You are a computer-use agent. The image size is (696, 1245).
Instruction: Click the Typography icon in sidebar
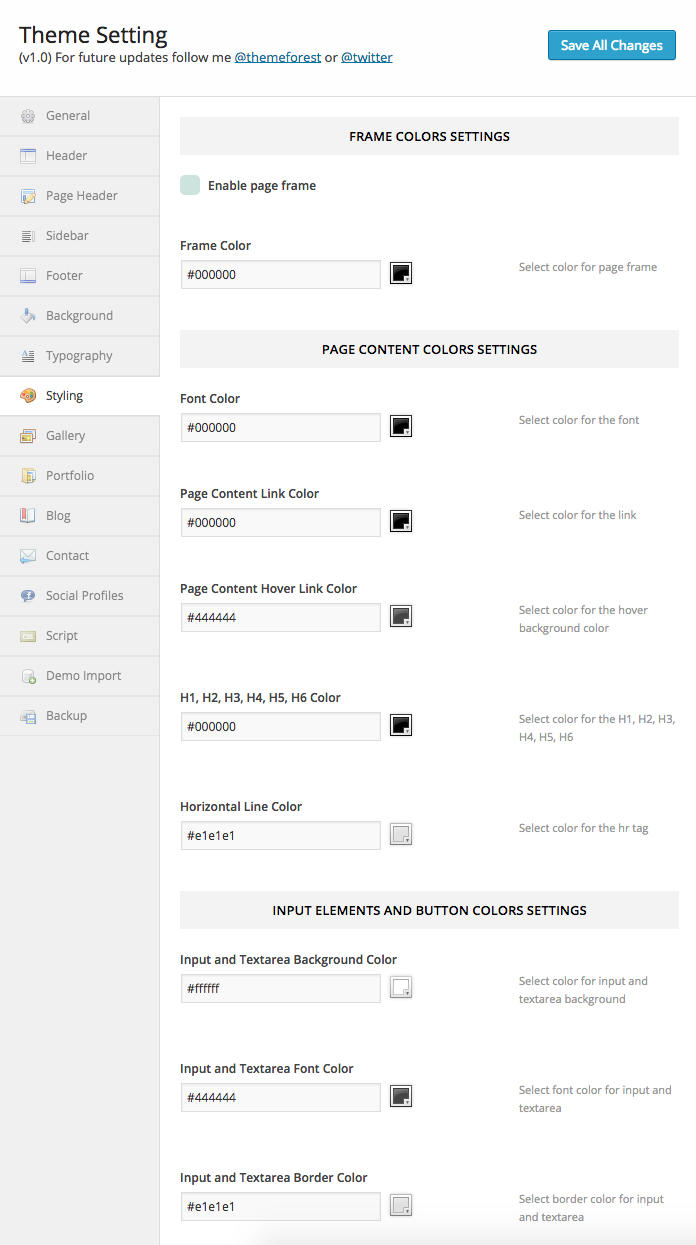pyautogui.click(x=28, y=356)
